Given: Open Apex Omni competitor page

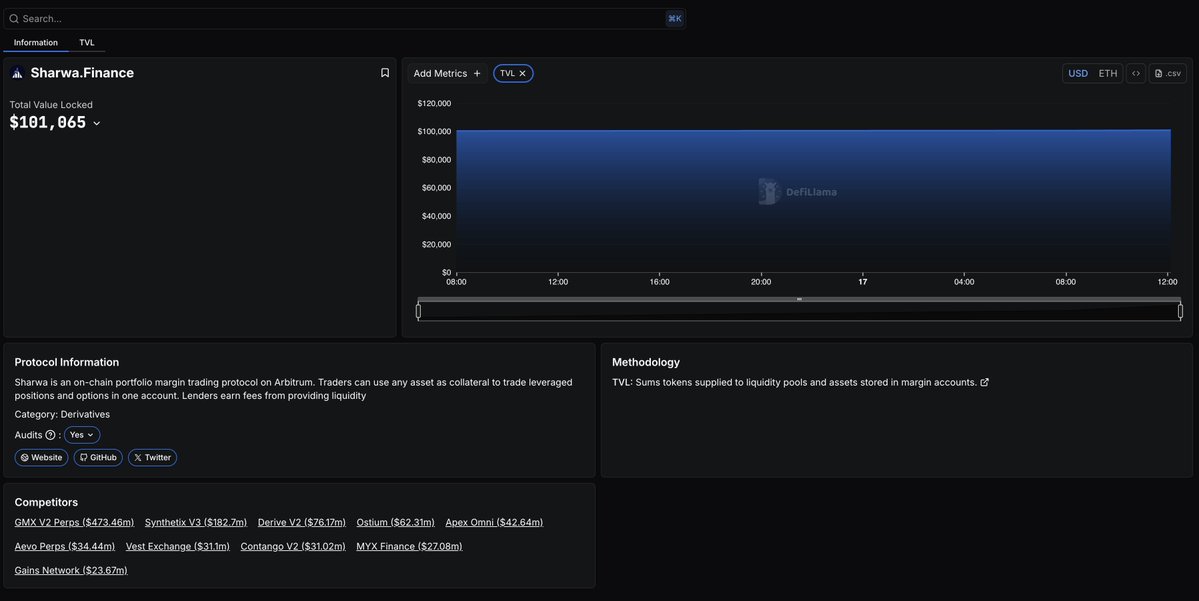Looking at the screenshot, I should [494, 522].
